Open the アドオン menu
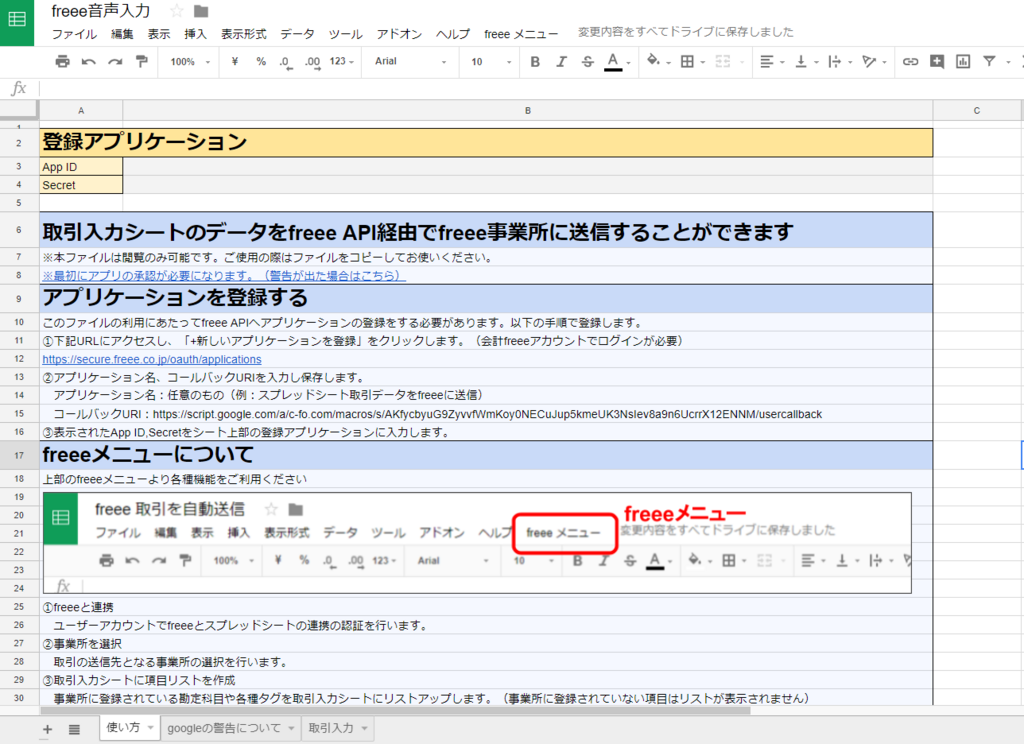1024x744 pixels. click(x=399, y=34)
